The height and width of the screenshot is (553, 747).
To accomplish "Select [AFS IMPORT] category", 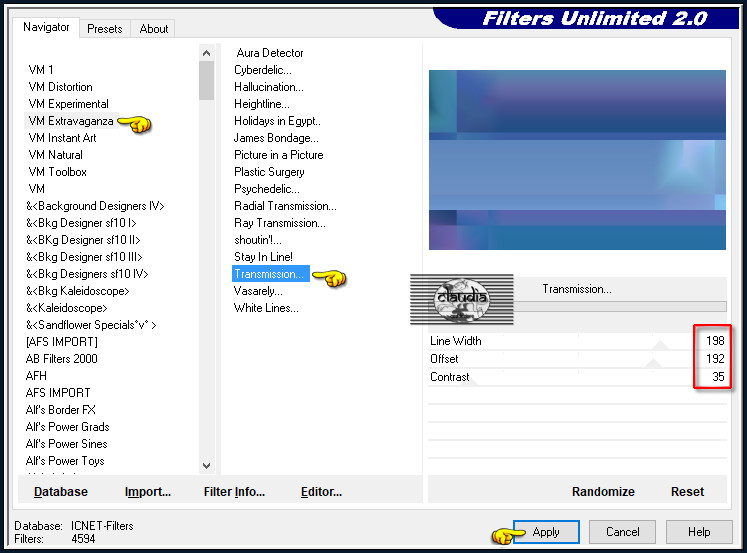I will [x=61, y=342].
